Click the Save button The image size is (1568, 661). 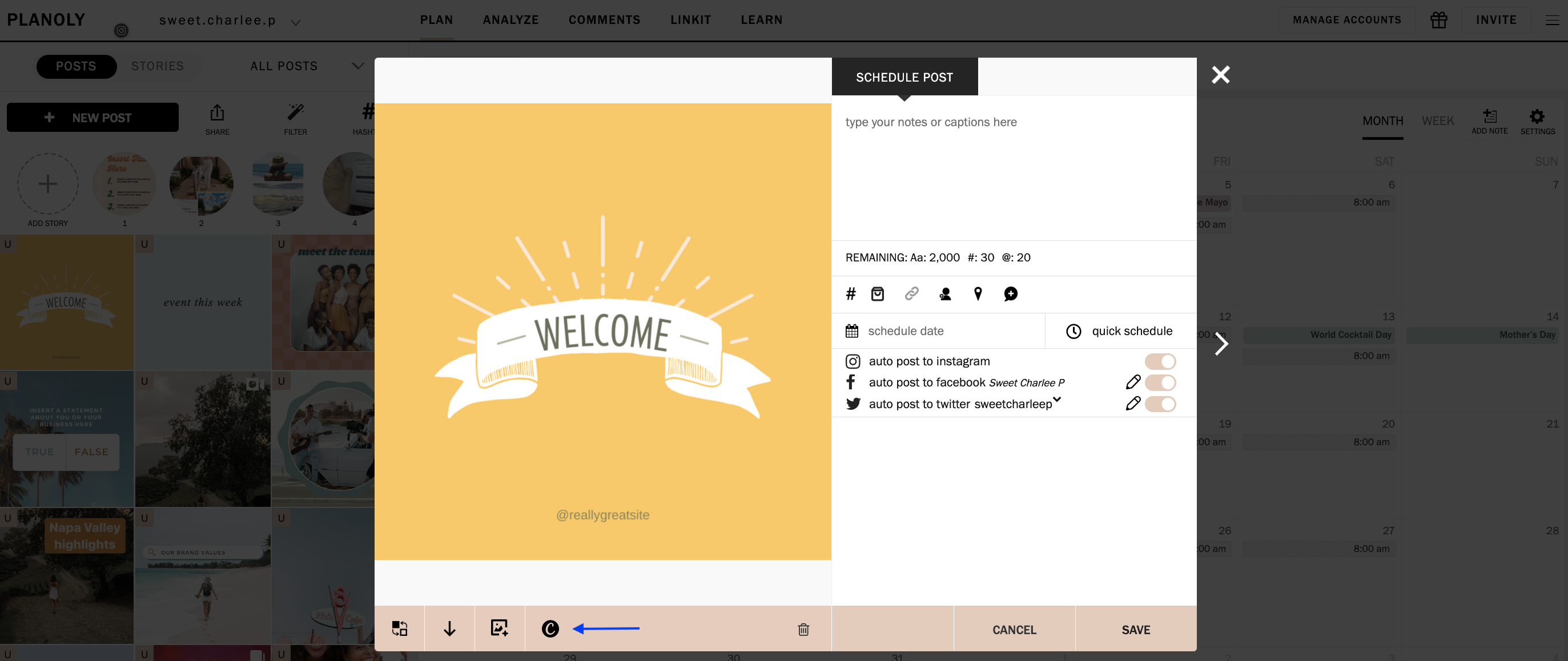click(x=1135, y=630)
